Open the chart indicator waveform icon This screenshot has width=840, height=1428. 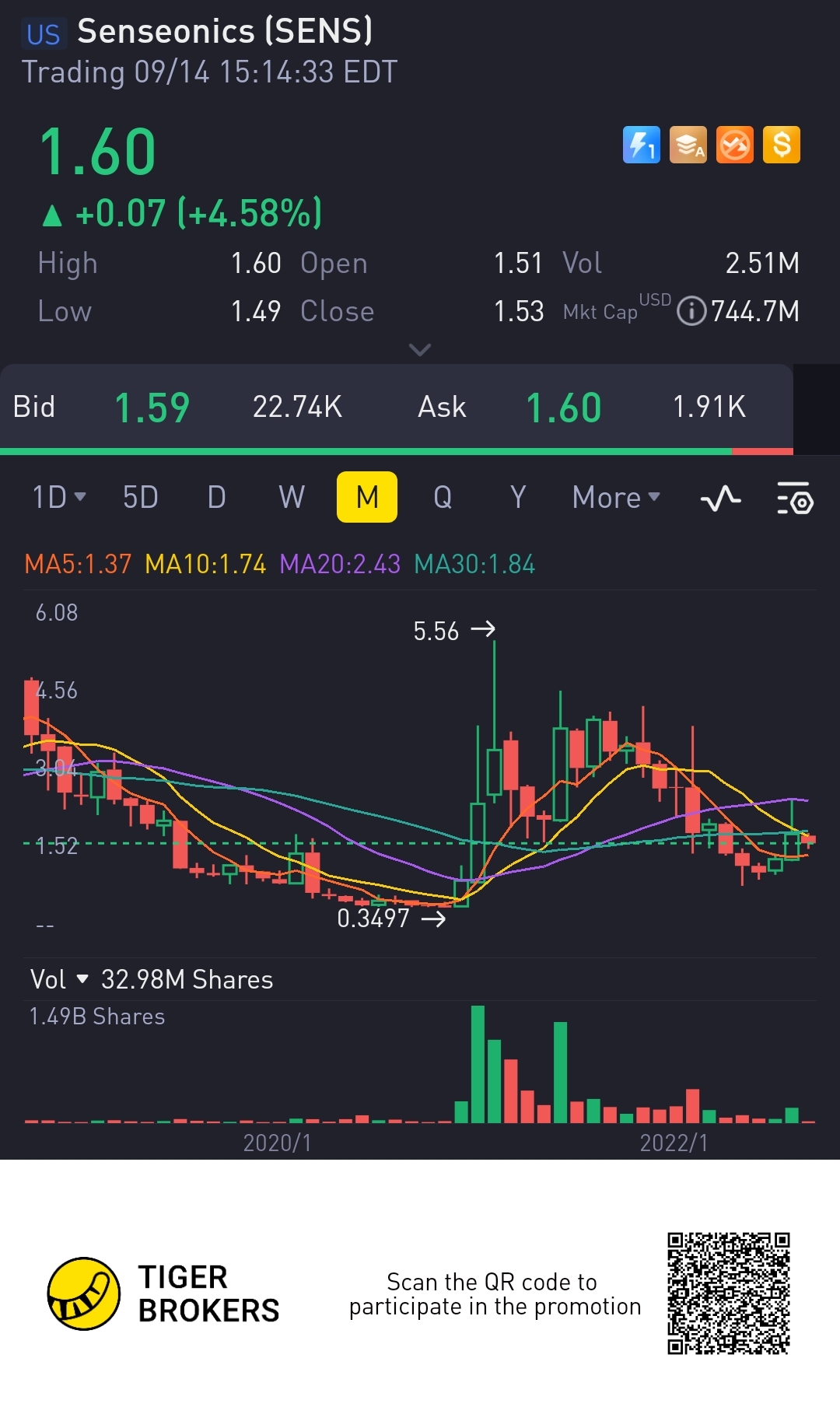click(721, 498)
